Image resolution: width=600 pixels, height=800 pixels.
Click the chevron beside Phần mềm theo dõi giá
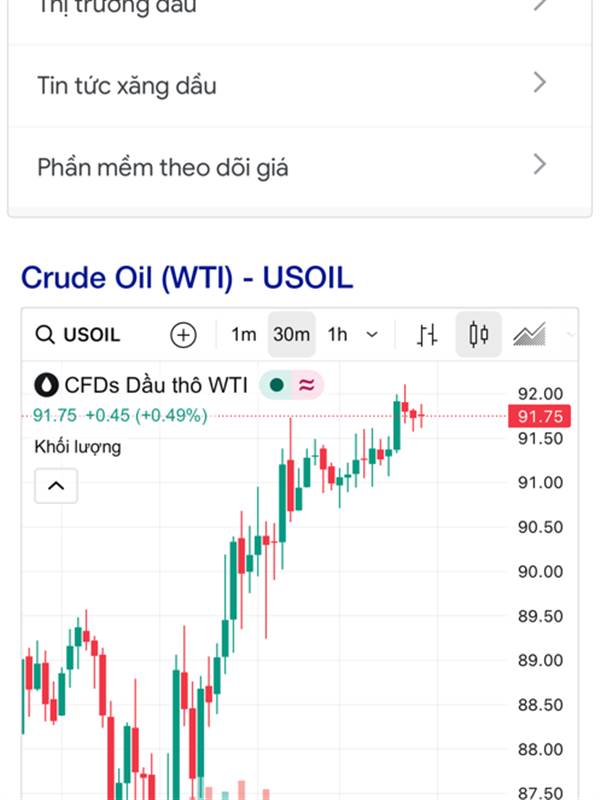(x=539, y=164)
